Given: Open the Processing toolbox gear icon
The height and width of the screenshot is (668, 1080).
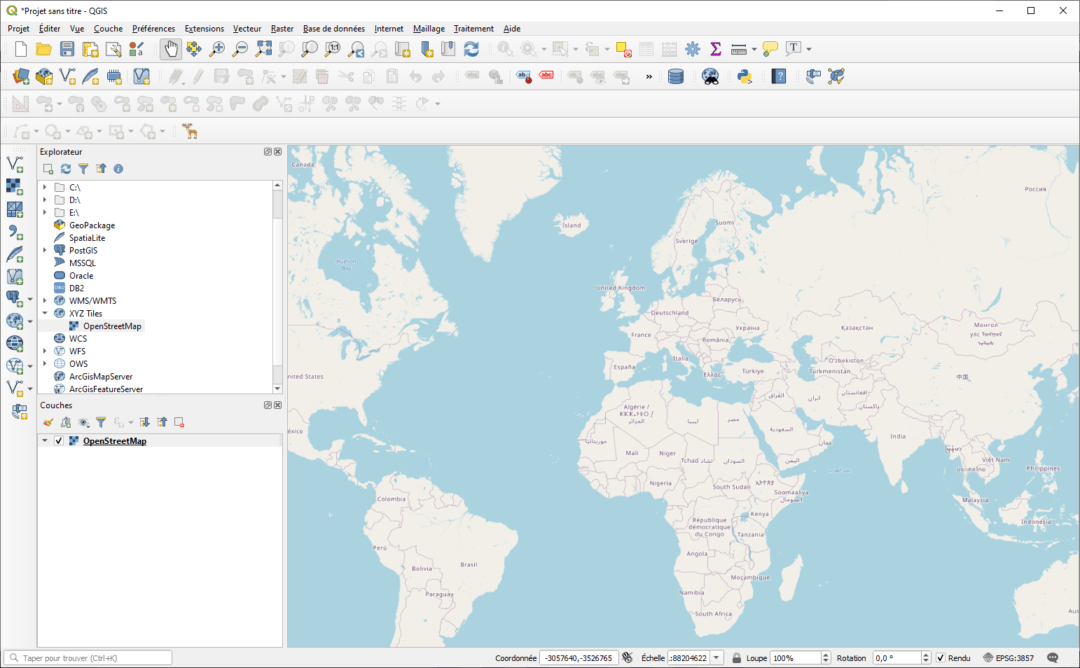Looking at the screenshot, I should [691, 47].
